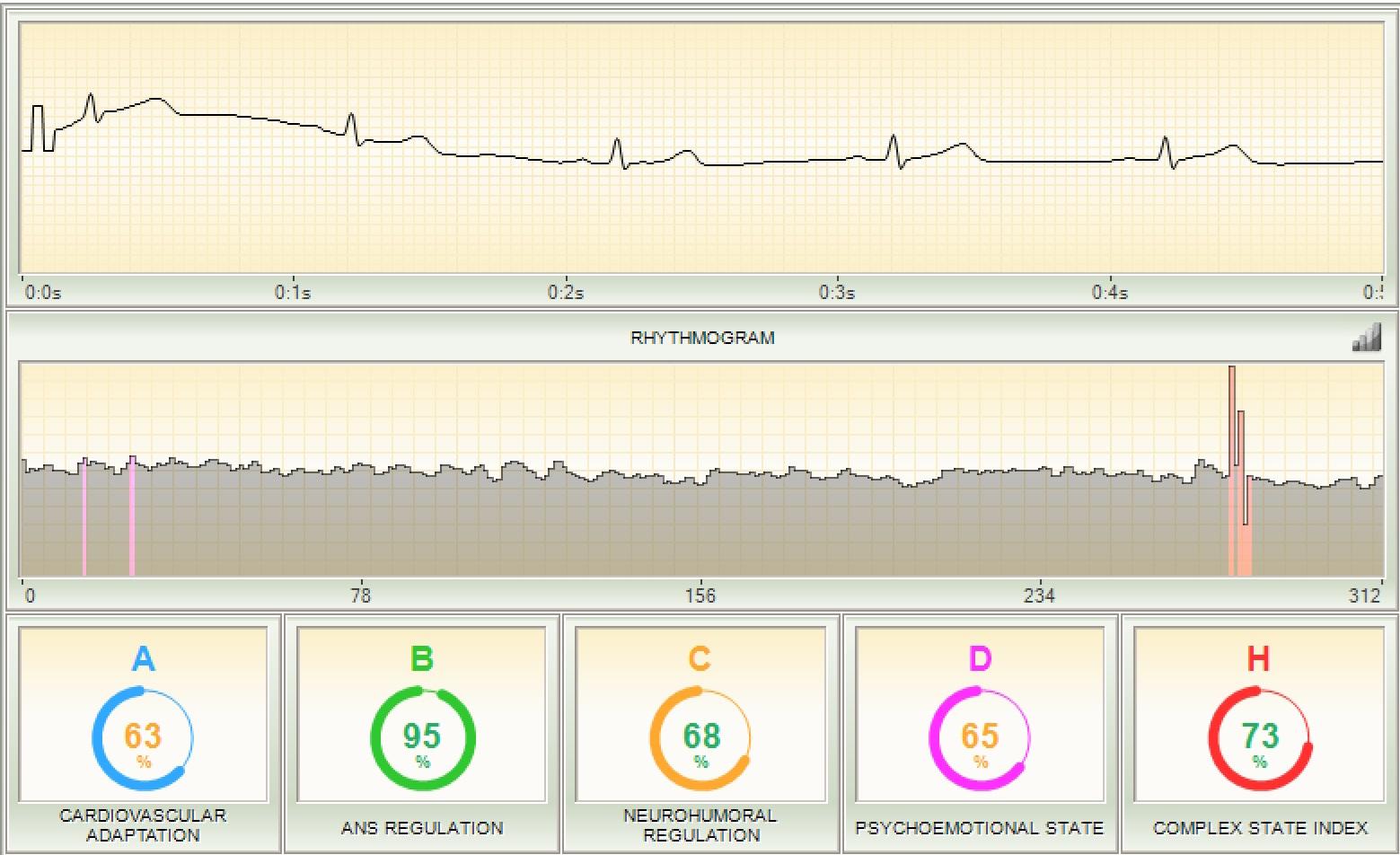This screenshot has width=1400, height=855.
Task: Click the signal bars icon beside the Rhythmogram title
Action: click(x=1366, y=338)
